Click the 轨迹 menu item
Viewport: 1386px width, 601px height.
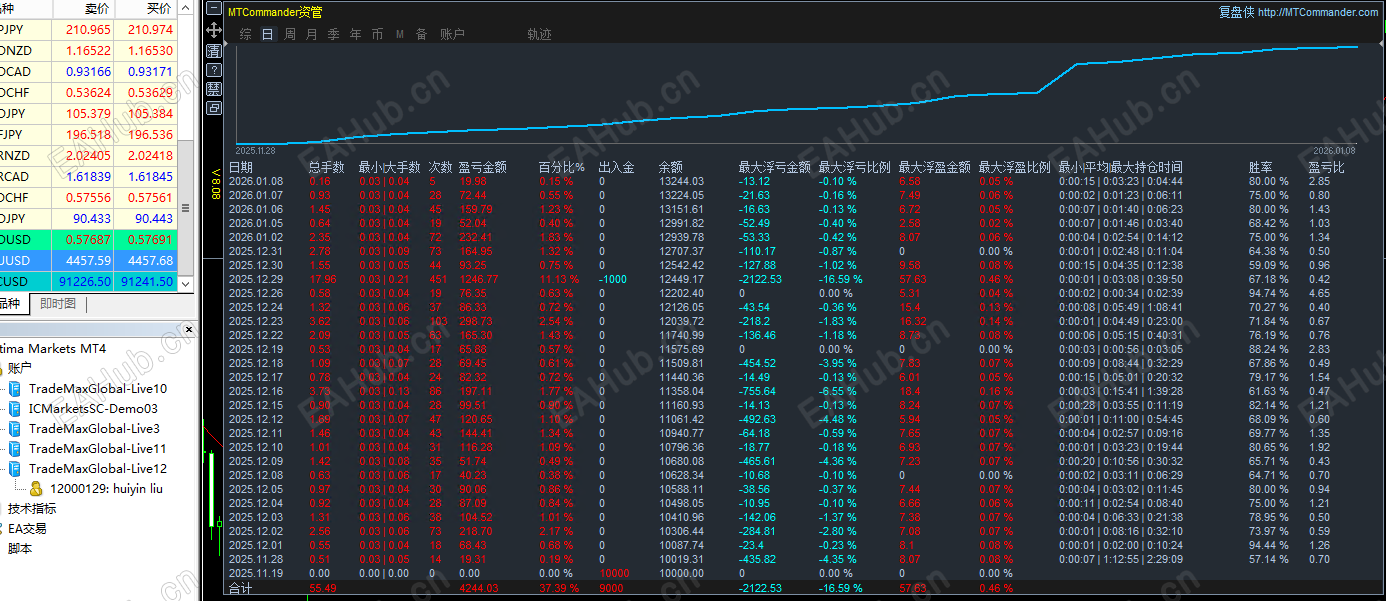540,33
